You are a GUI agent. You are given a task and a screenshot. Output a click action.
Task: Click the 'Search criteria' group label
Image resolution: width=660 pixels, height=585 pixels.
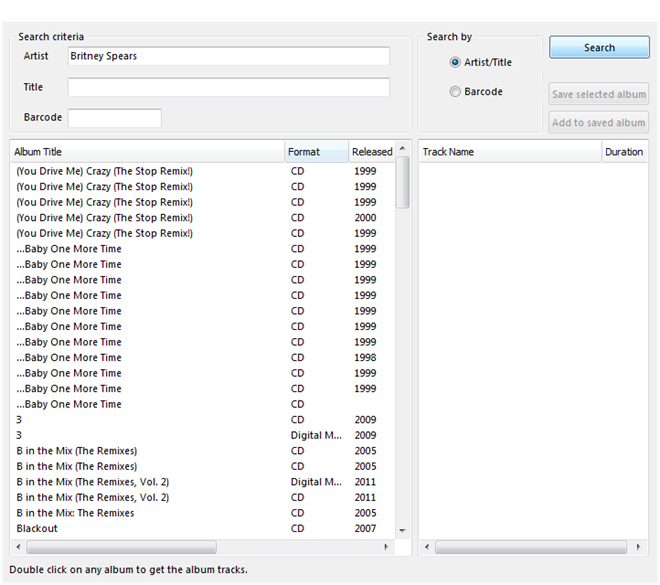pyautogui.click(x=51, y=37)
